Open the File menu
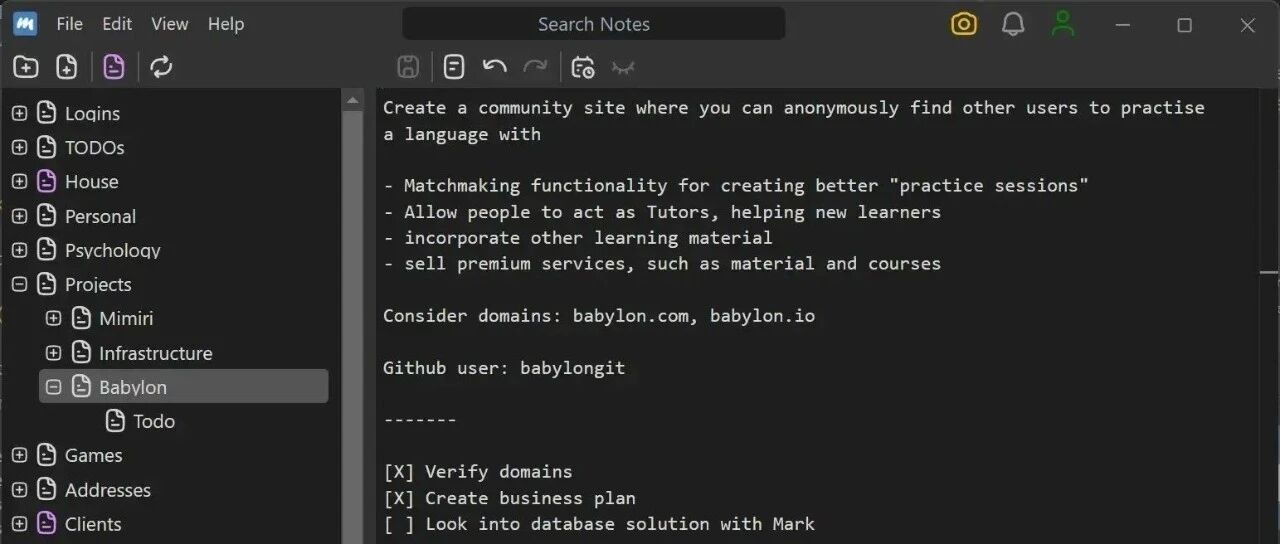Viewport: 1280px width, 544px height. [x=70, y=24]
